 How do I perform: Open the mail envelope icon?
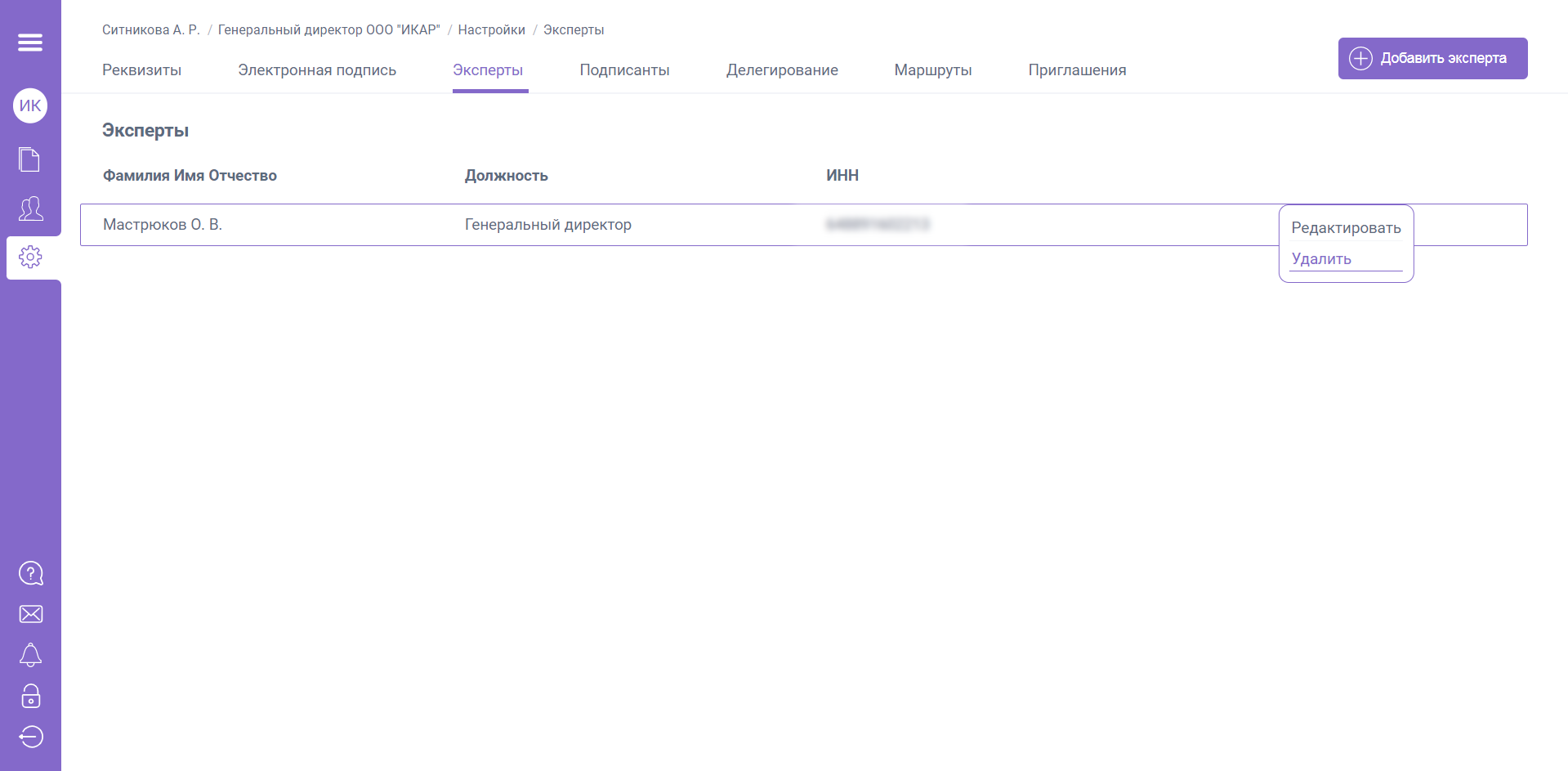[x=30, y=614]
